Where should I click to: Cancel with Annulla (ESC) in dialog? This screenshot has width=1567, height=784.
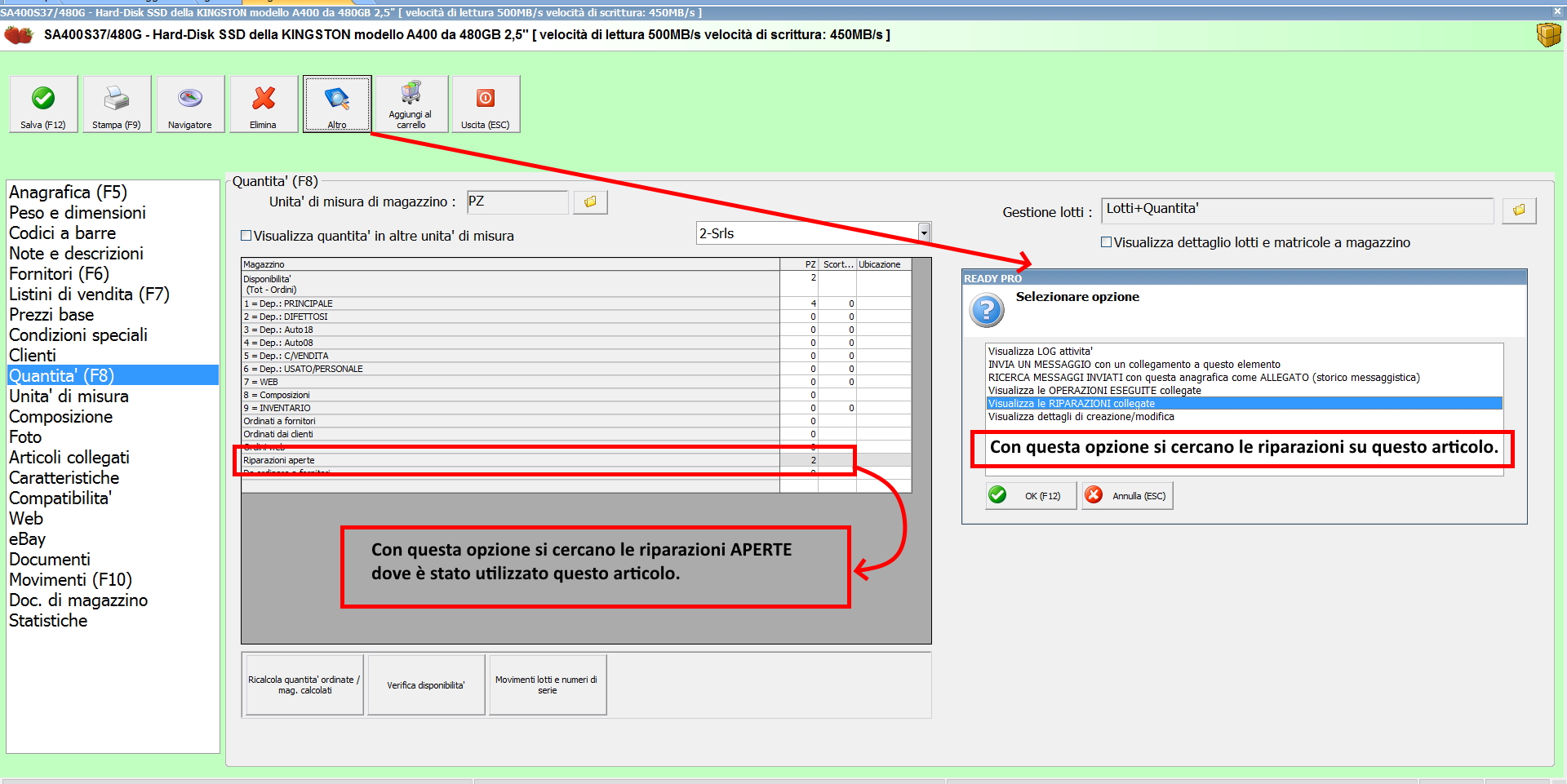tap(1127, 495)
